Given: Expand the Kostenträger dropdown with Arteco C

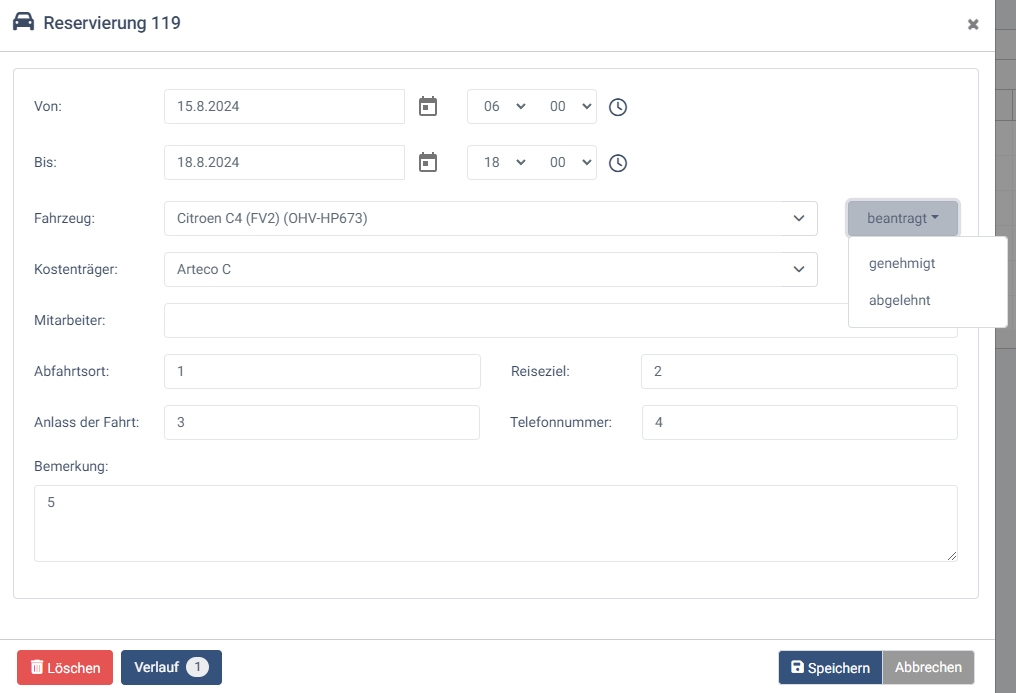Looking at the screenshot, I should (x=490, y=269).
